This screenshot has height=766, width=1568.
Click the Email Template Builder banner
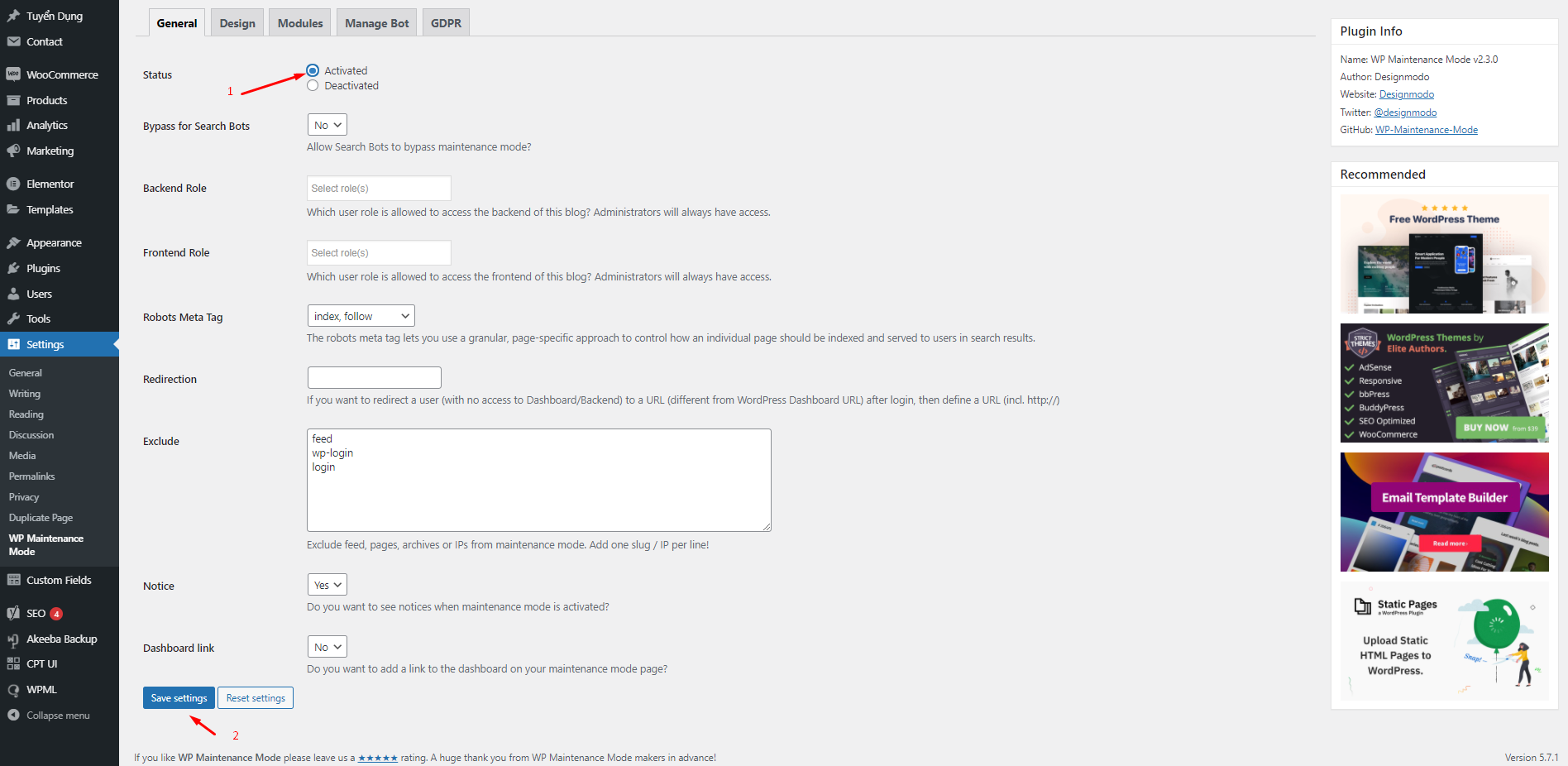[x=1444, y=512]
